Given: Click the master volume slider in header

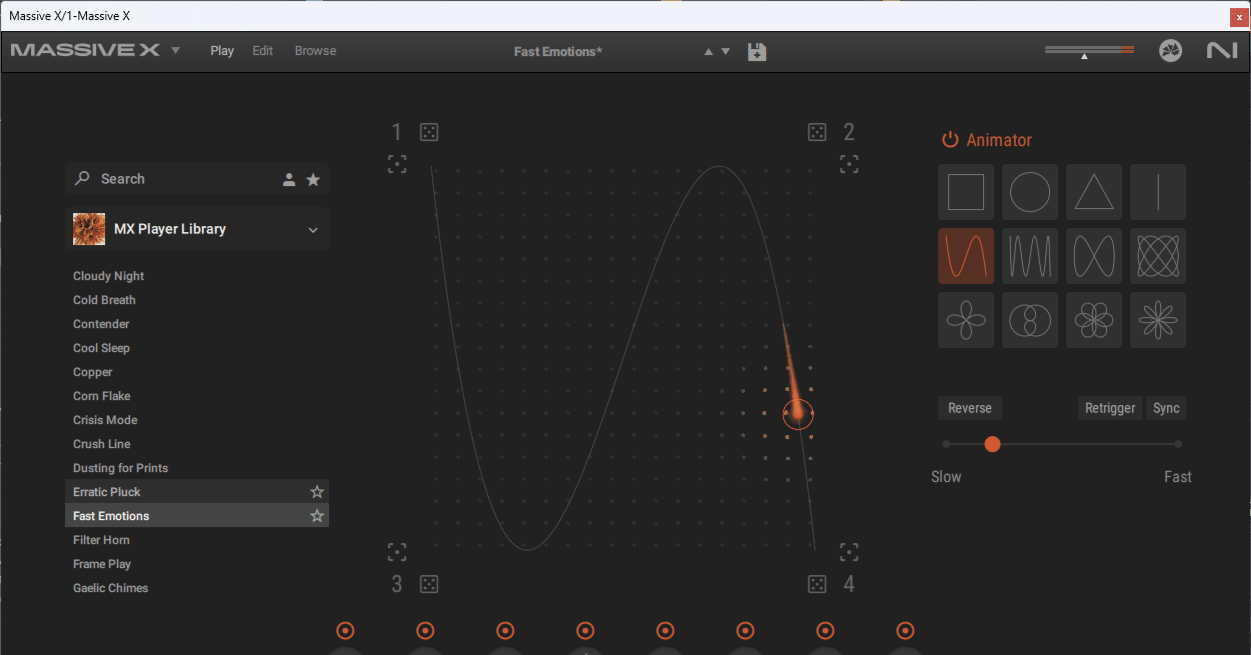Looking at the screenshot, I should (1089, 50).
